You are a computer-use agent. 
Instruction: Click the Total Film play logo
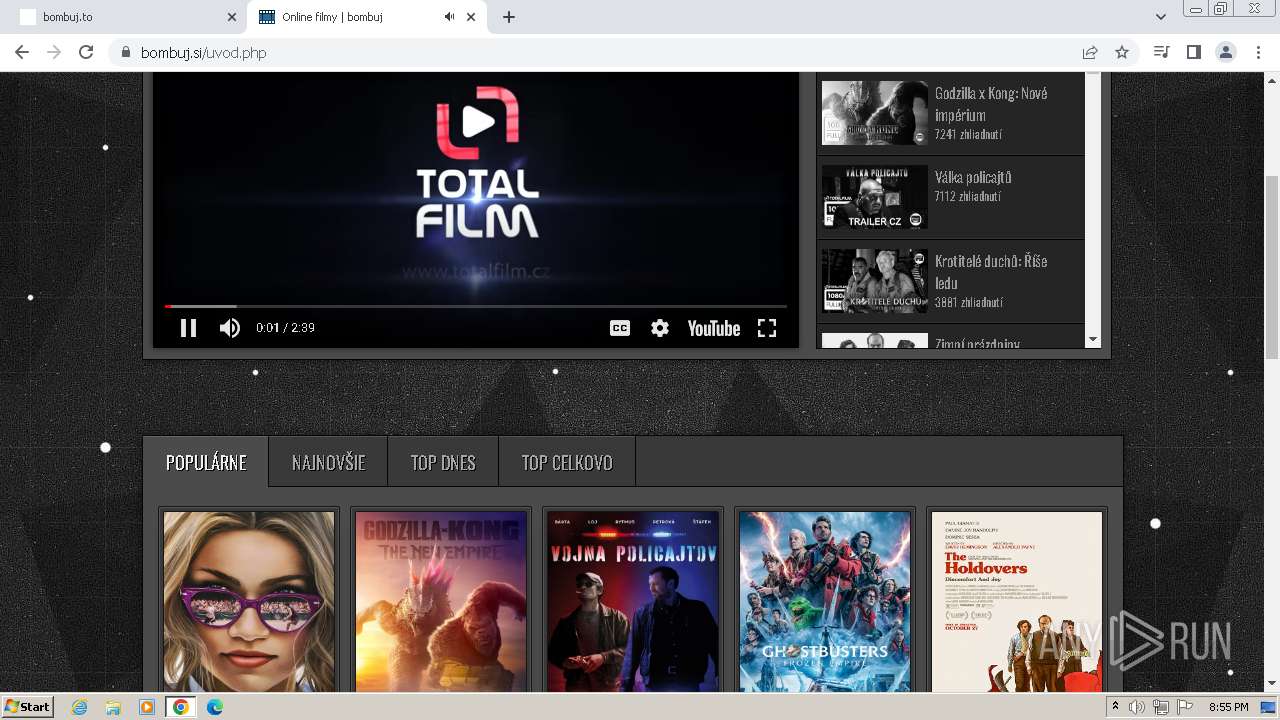click(x=477, y=122)
